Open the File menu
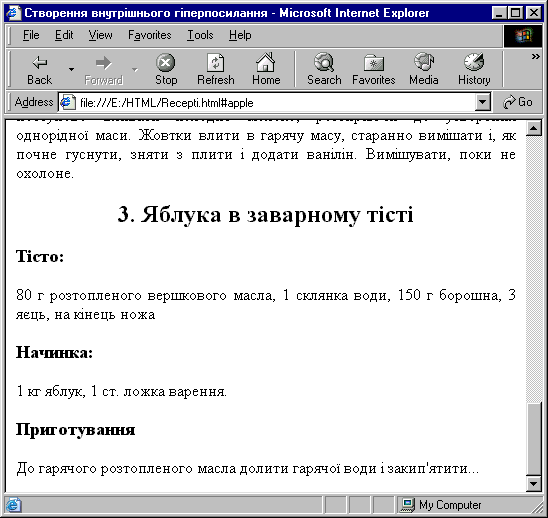This screenshot has width=548, height=518. [x=31, y=35]
